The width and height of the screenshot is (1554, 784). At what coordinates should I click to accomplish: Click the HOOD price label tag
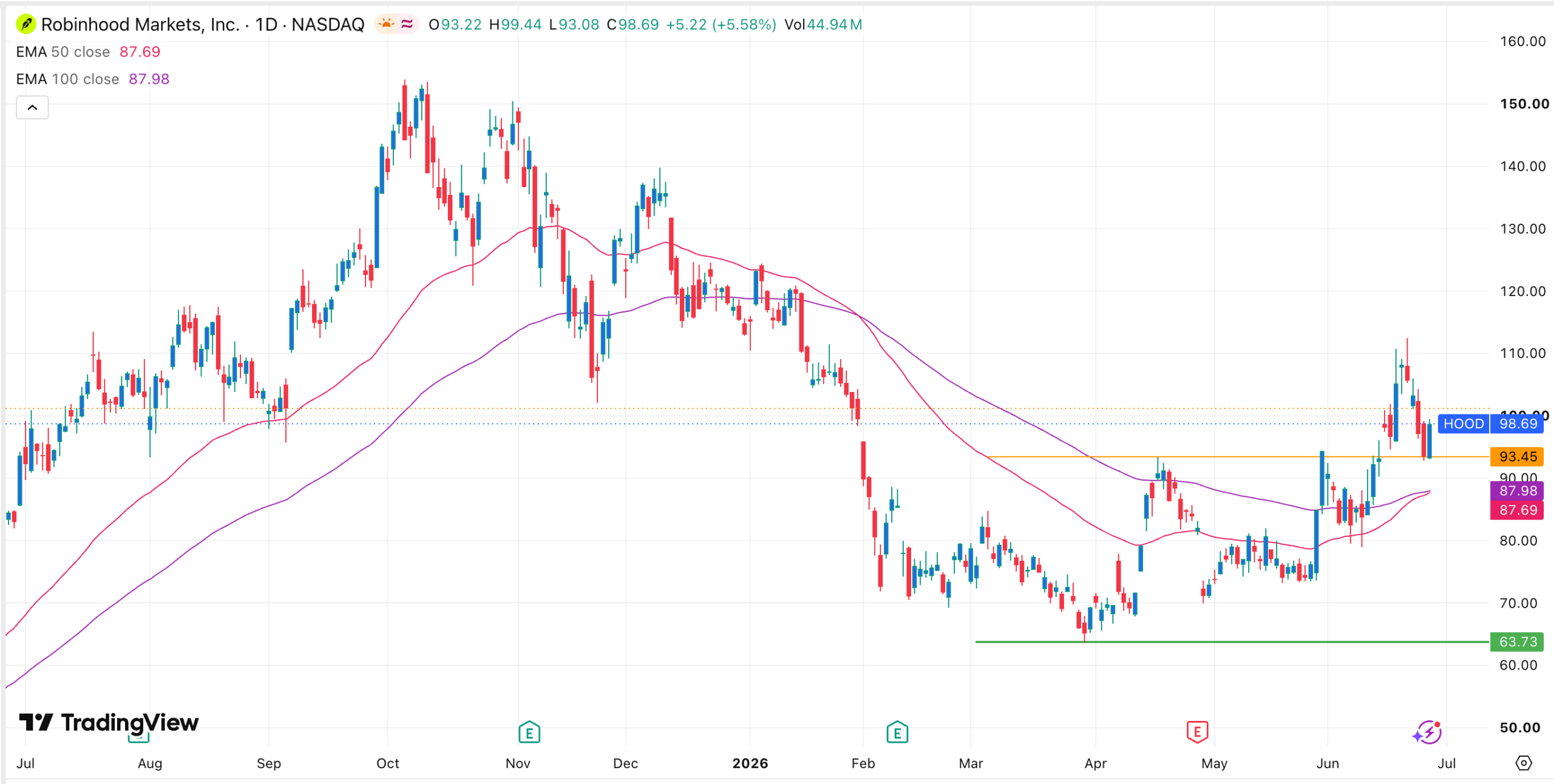[x=1464, y=424]
